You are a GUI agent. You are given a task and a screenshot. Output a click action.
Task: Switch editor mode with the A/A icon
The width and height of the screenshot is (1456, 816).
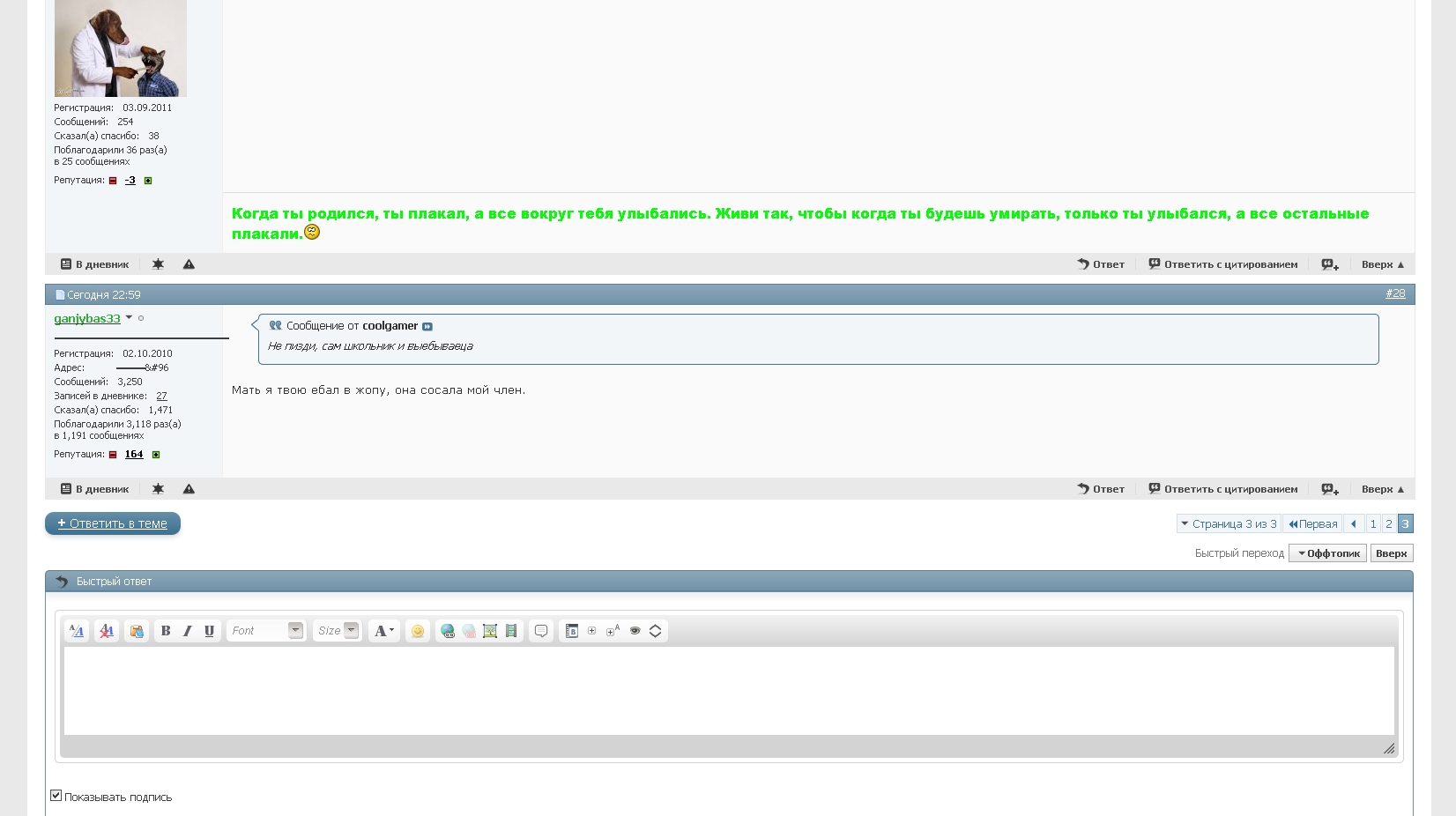click(77, 631)
